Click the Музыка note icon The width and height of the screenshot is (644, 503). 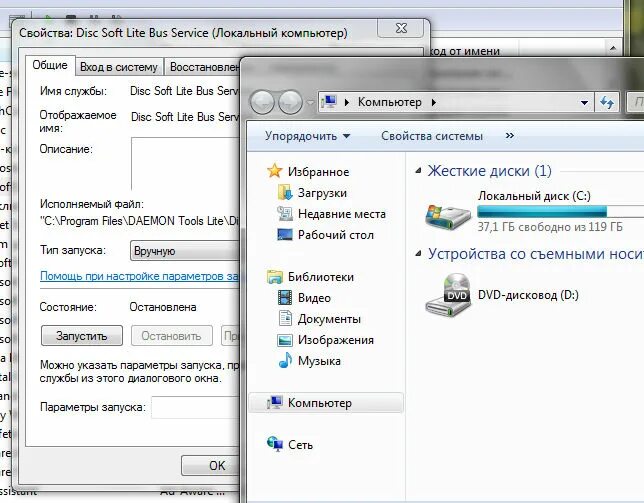(x=285, y=360)
